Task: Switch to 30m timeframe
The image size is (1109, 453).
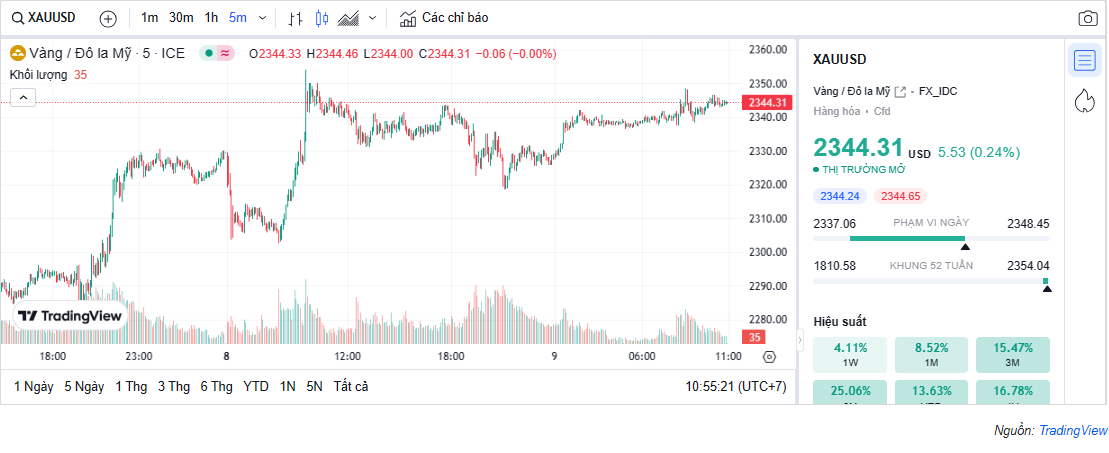Action: (181, 18)
